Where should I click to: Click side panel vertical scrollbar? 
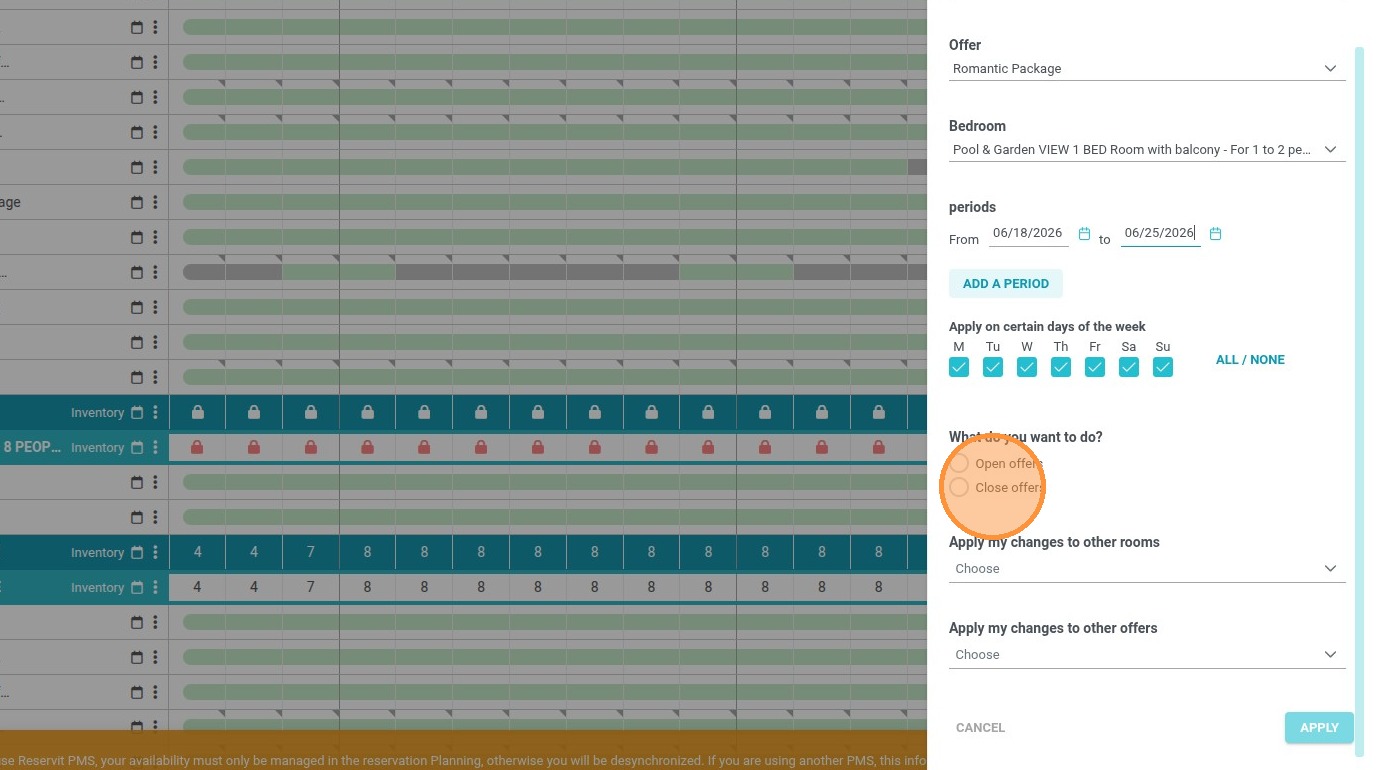click(1359, 400)
